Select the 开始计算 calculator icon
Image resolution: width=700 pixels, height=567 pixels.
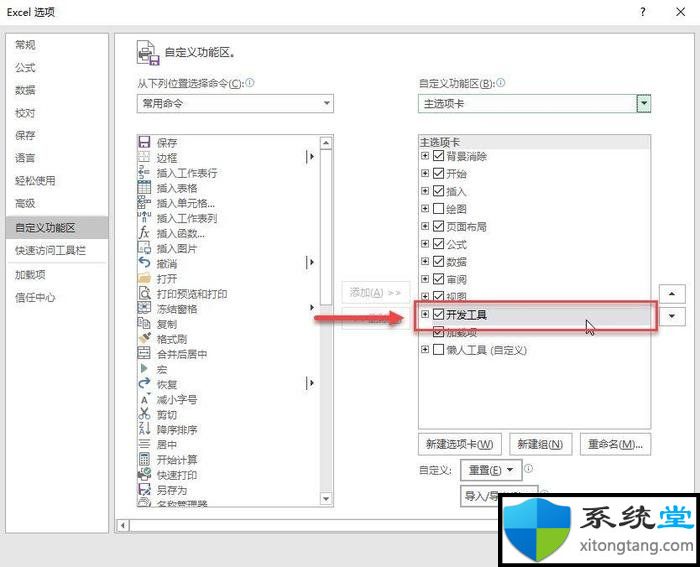(x=144, y=459)
